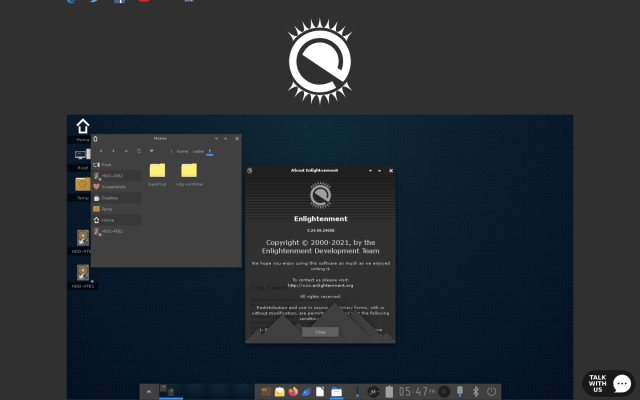Viewport: 640px width, 400px height.
Task: Open the enlightenment.org website link
Action: [320, 286]
